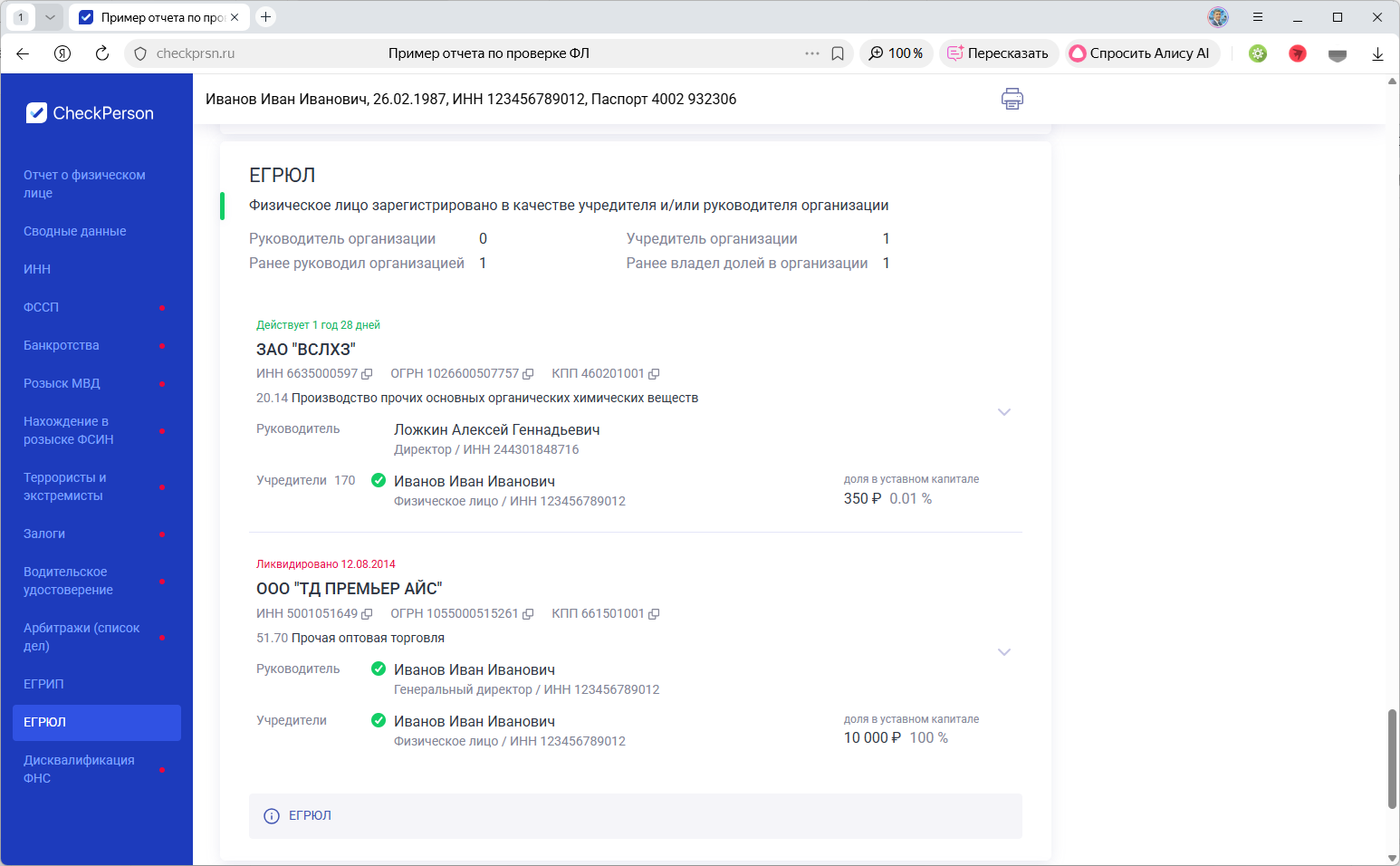Image resolution: width=1400 pixels, height=866 pixels.
Task: Click Спросить Алису AI button
Action: 1141,53
